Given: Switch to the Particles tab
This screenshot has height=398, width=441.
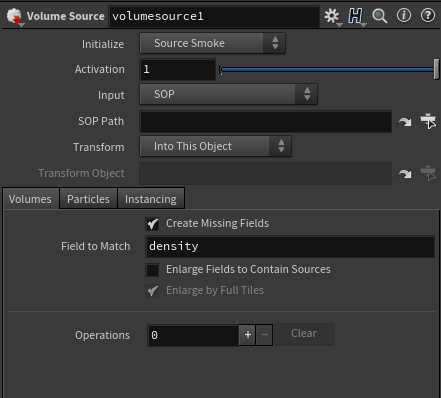Looking at the screenshot, I should (88, 199).
